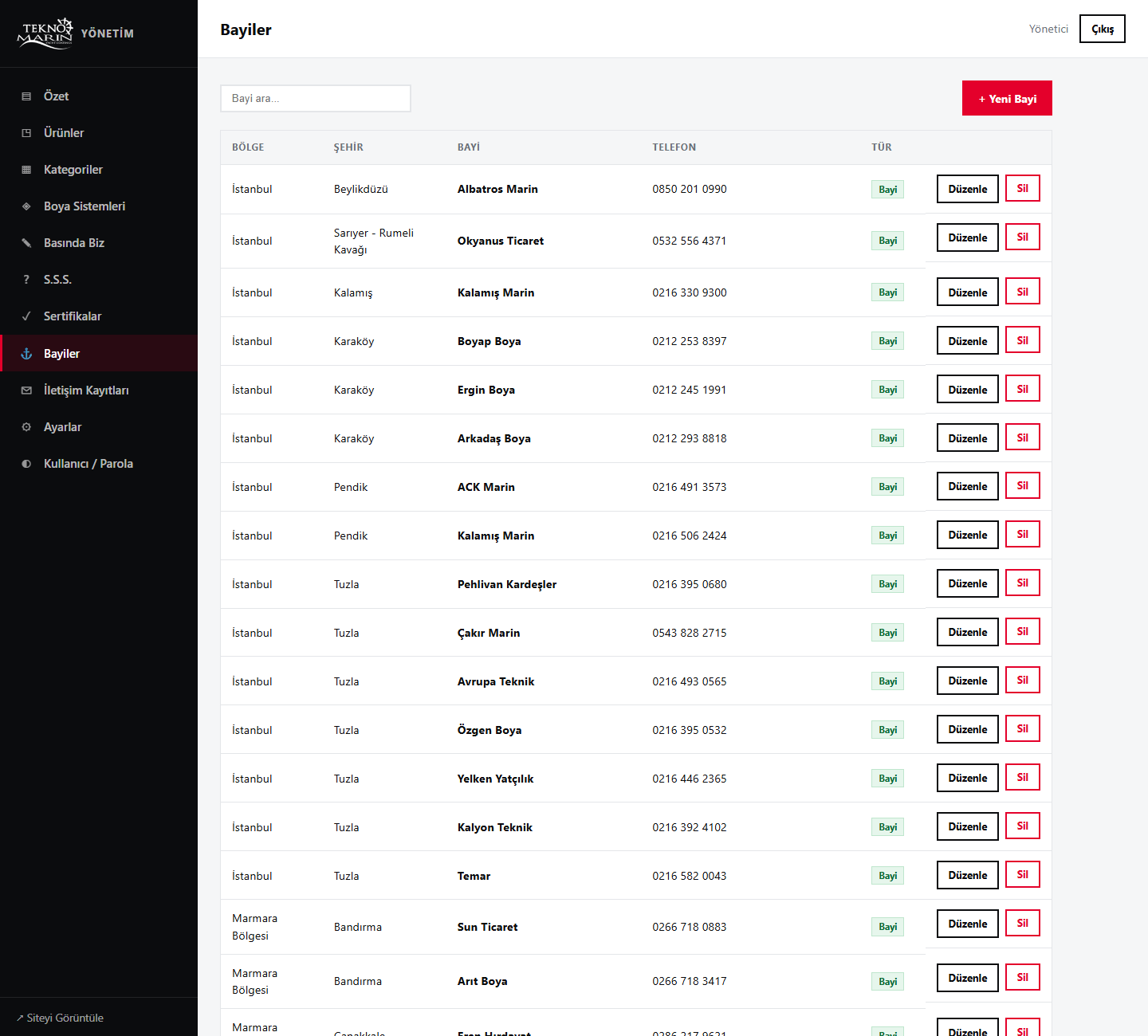1148x1036 pixels.
Task: Click the Bayiler page heading
Action: [x=246, y=29]
